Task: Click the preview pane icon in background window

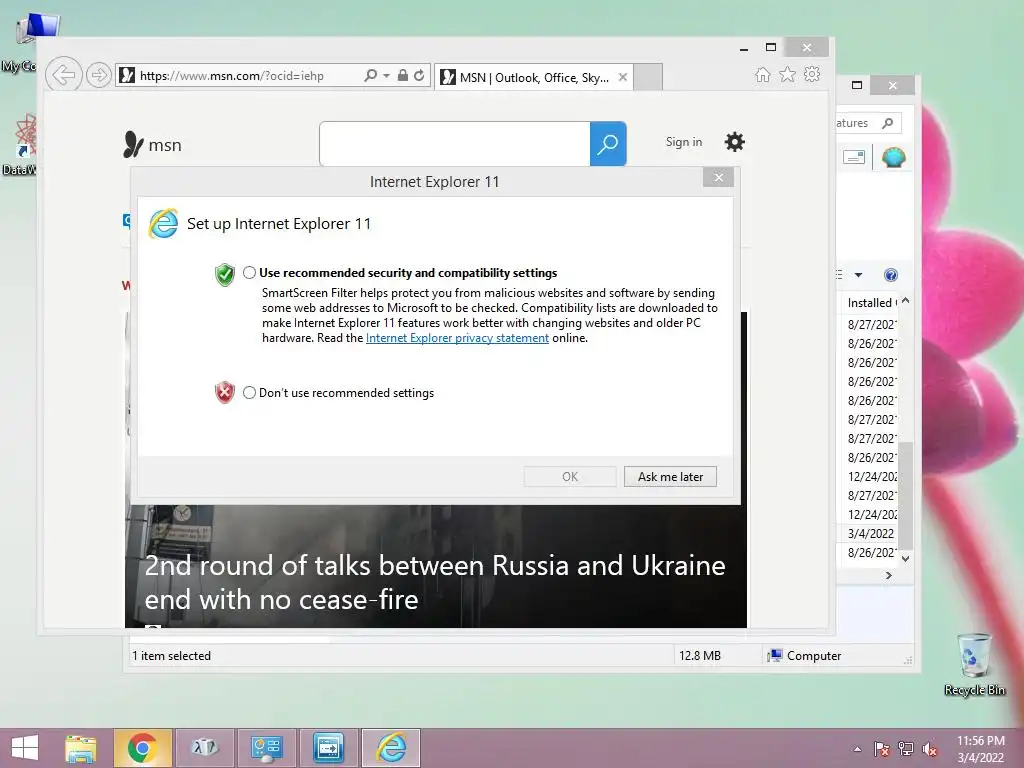Action: click(x=854, y=157)
